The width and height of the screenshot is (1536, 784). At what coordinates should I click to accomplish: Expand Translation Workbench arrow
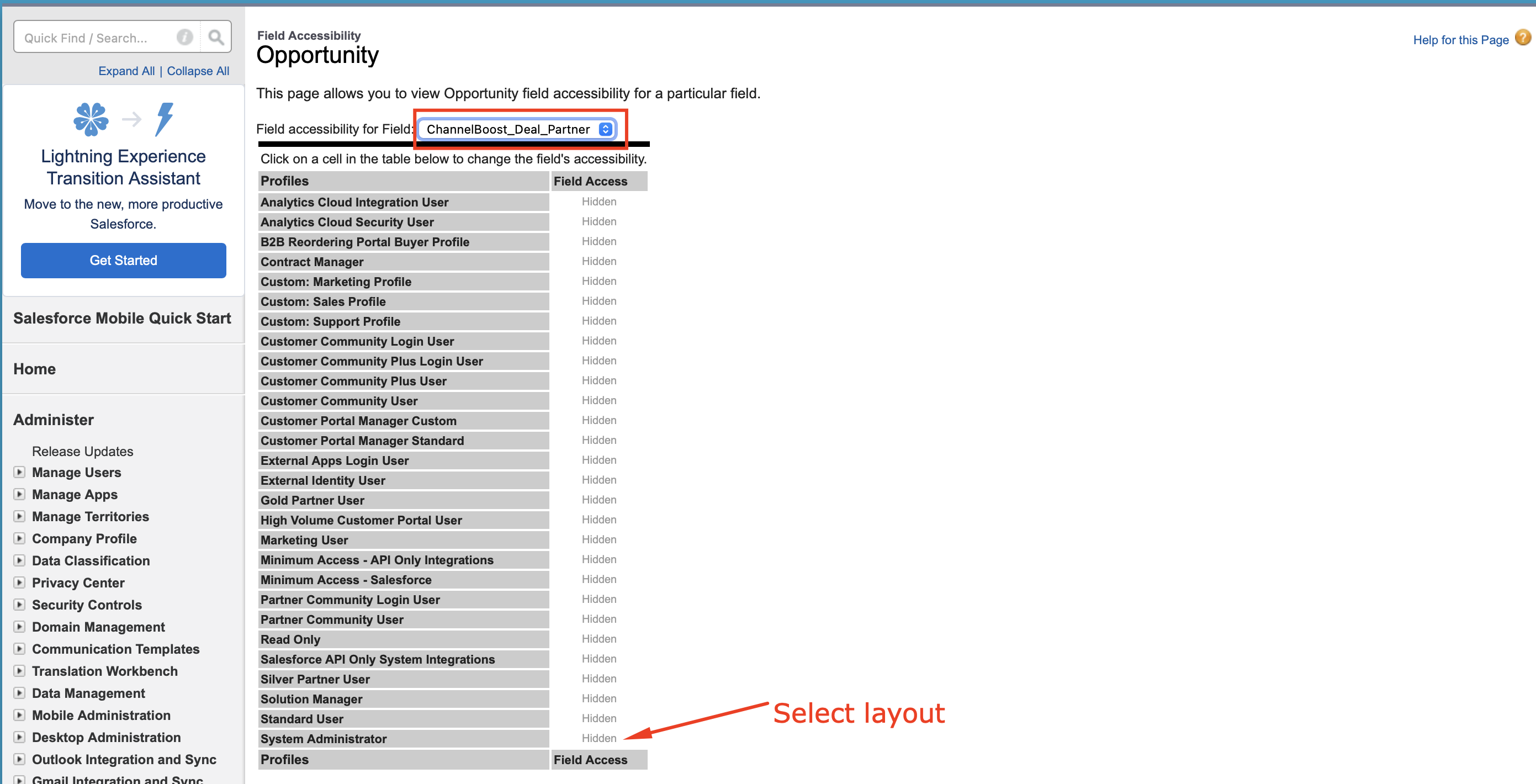(x=20, y=670)
